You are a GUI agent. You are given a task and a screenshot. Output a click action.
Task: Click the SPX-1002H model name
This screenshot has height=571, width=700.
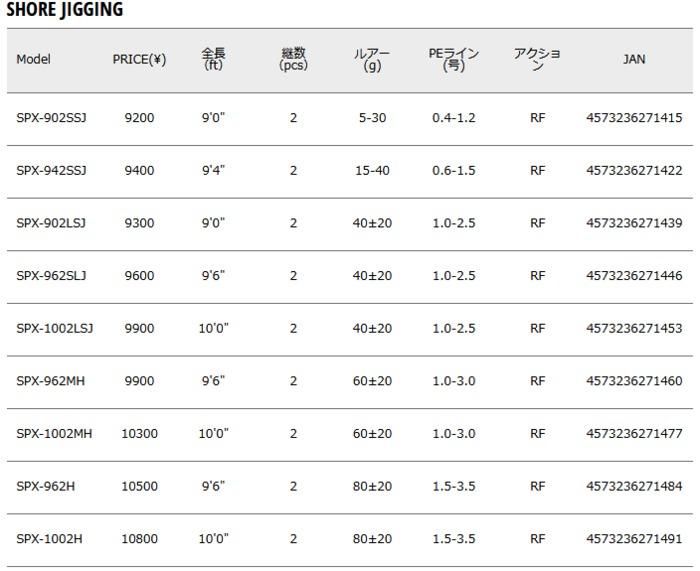pyautogui.click(x=49, y=539)
